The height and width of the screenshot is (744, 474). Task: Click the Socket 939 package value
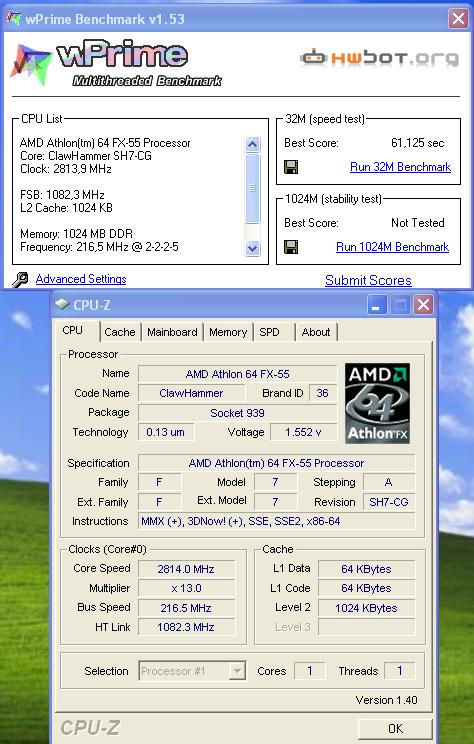point(237,413)
